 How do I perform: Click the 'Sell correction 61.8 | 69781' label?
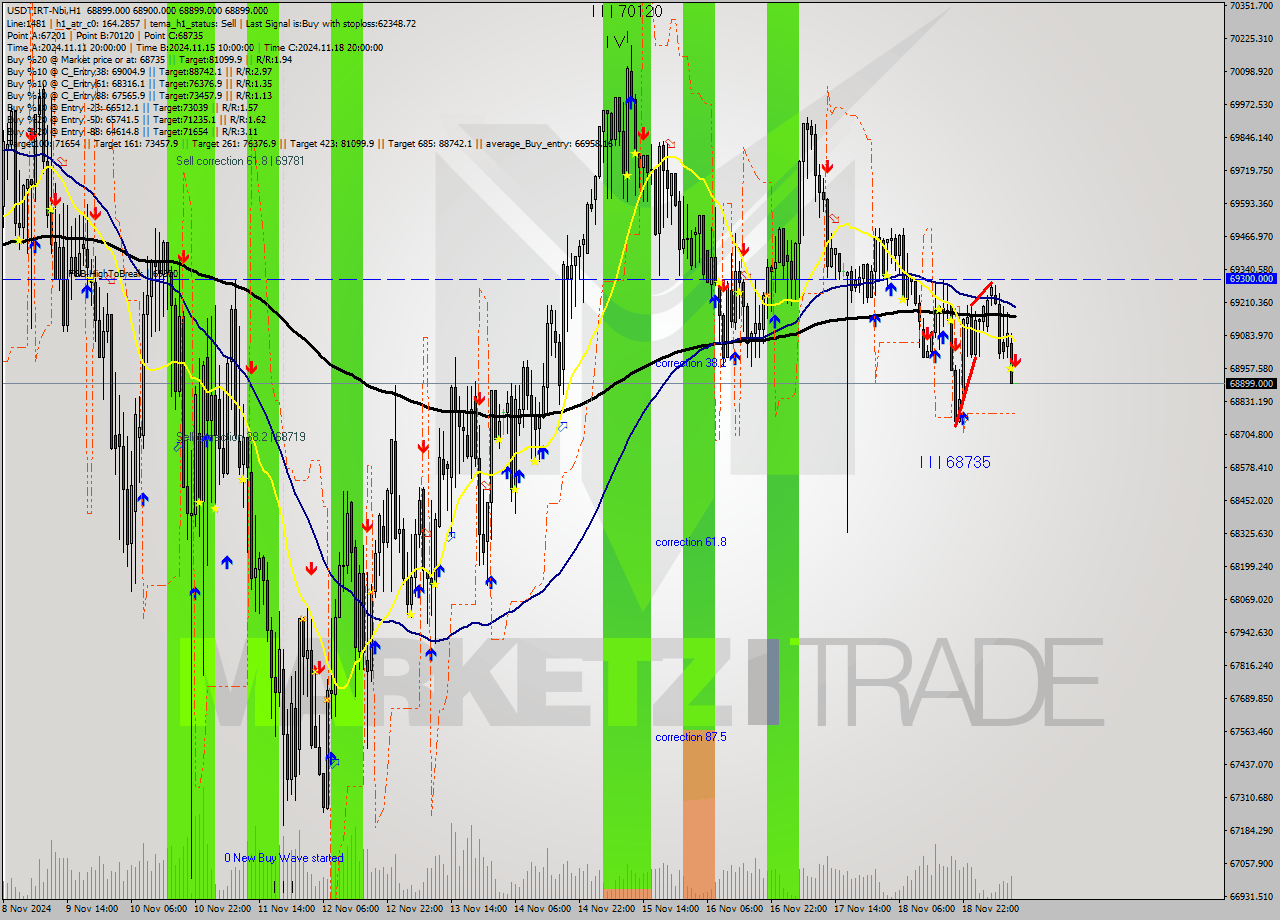click(x=240, y=161)
